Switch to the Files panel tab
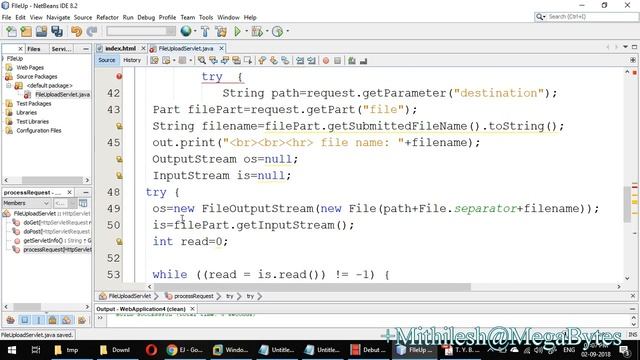Image resolution: width=640 pixels, height=360 pixels. pos(34,49)
